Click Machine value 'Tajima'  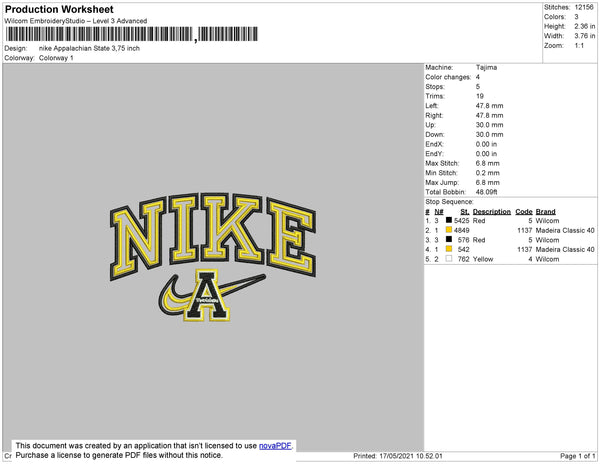coord(486,67)
